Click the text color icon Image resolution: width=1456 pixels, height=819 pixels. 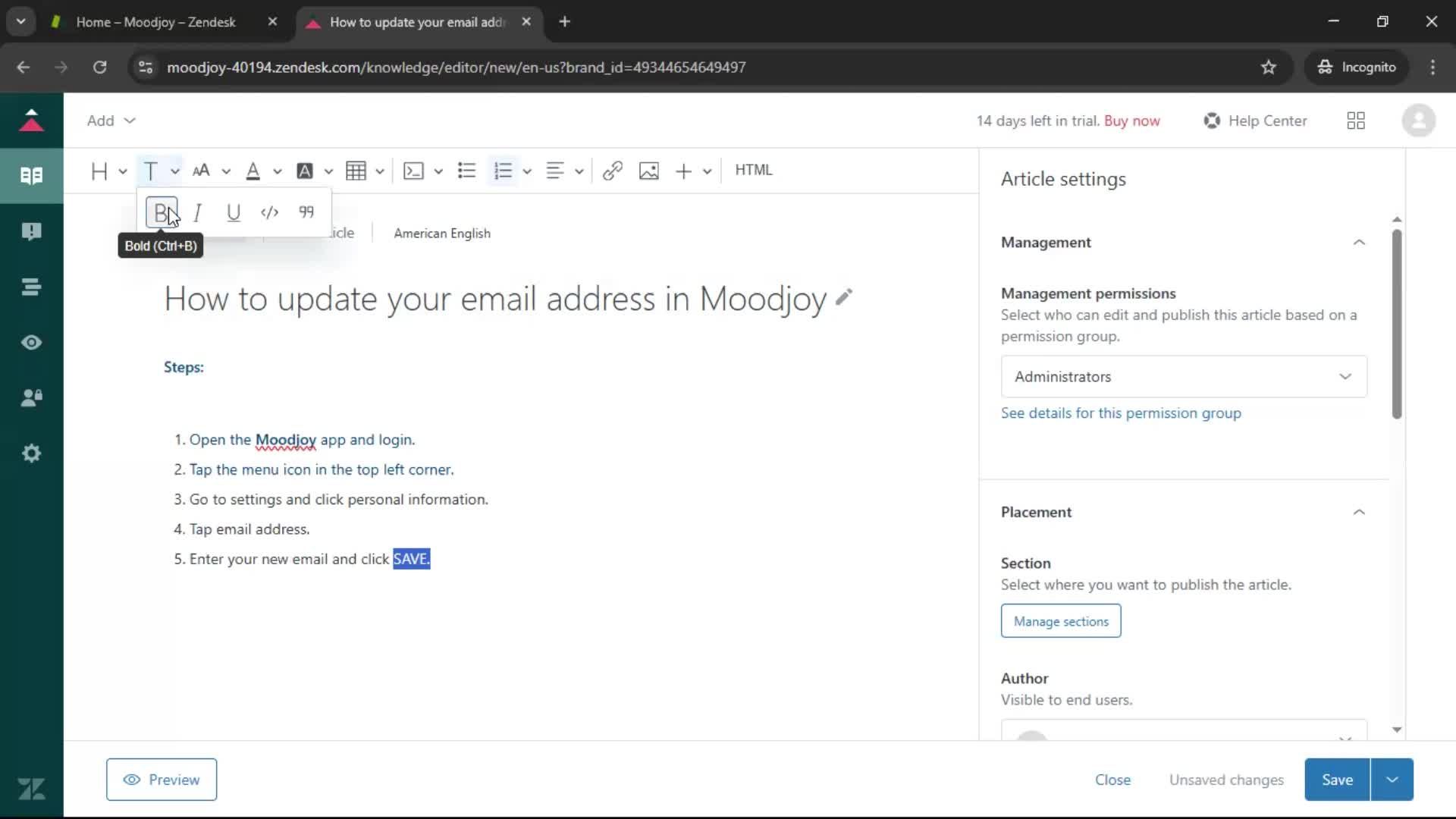(253, 171)
